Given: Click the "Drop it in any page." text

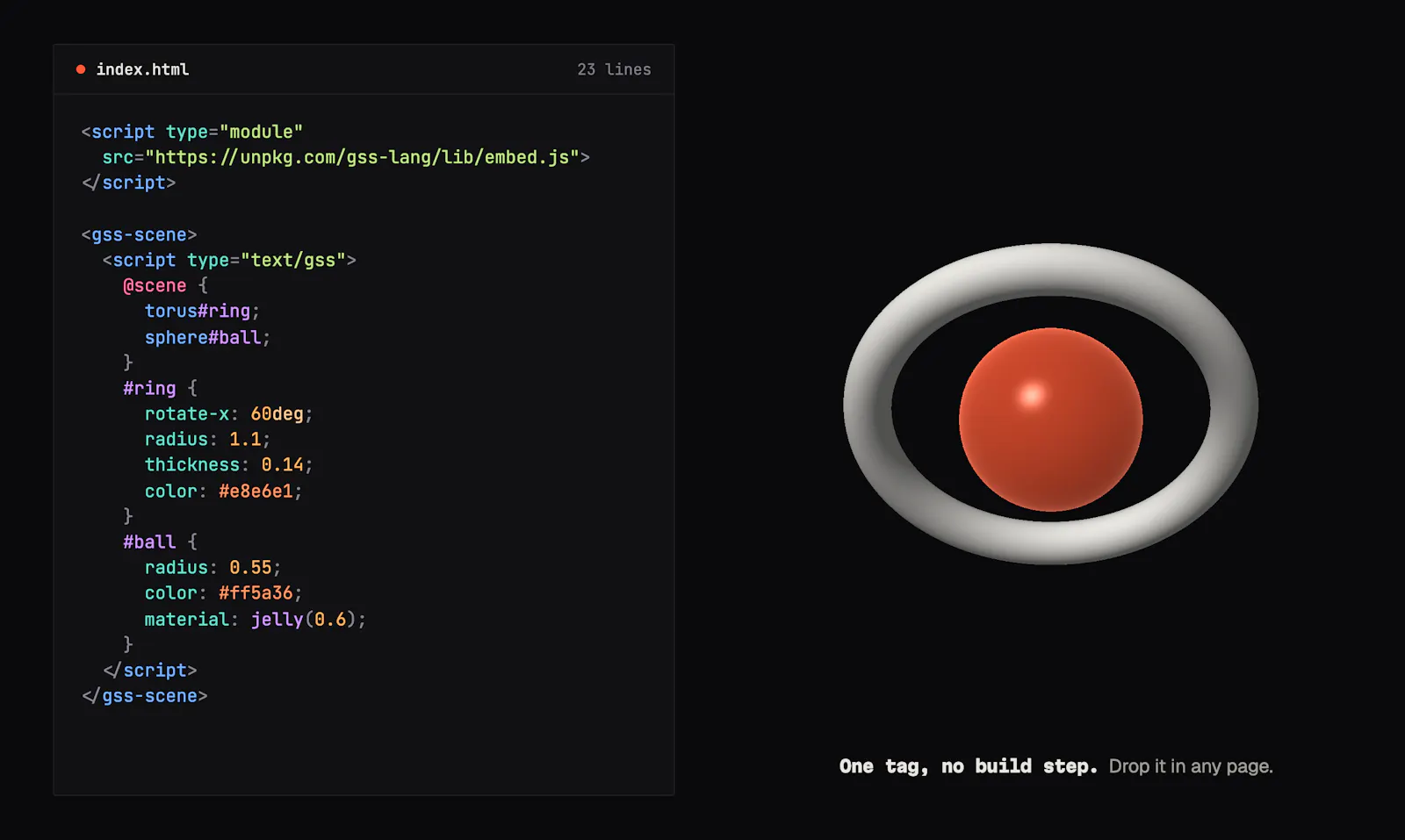Looking at the screenshot, I should coord(1191,766).
